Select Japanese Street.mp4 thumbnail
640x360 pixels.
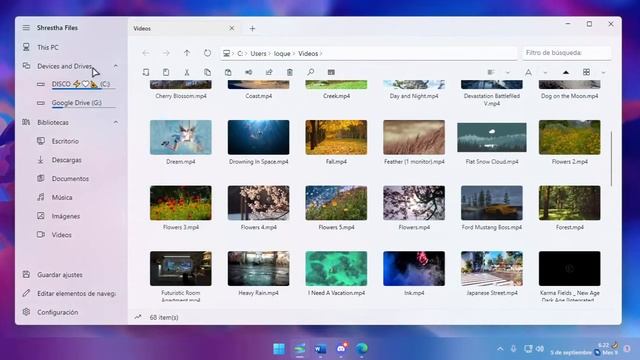pos(492,269)
